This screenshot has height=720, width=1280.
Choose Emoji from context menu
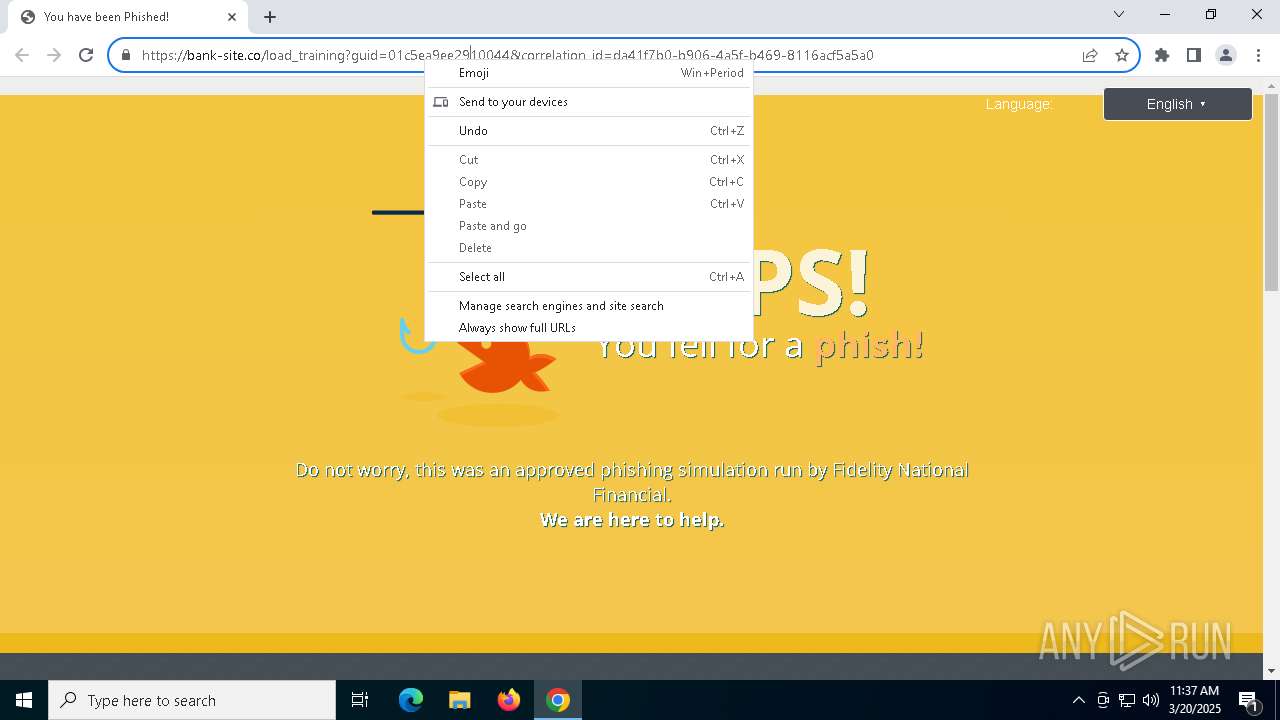[x=589, y=73]
